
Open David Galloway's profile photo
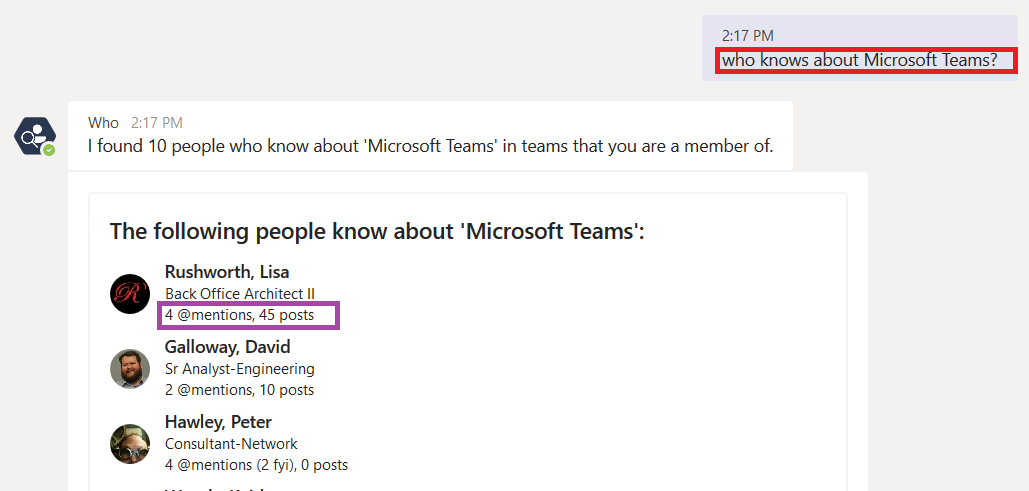pos(130,368)
